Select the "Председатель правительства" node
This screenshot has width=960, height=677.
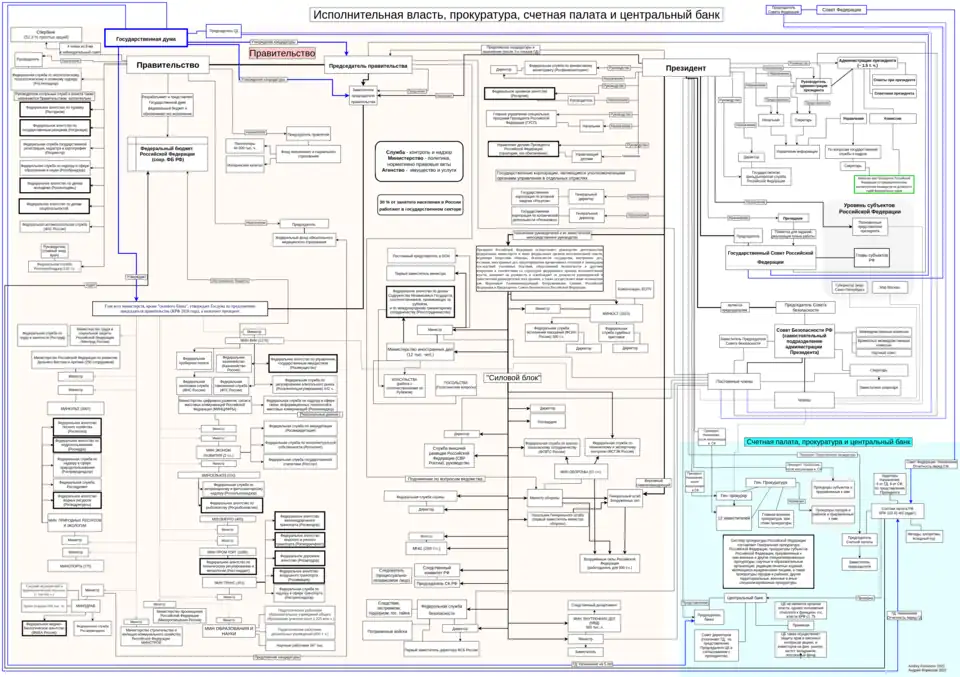coord(369,65)
